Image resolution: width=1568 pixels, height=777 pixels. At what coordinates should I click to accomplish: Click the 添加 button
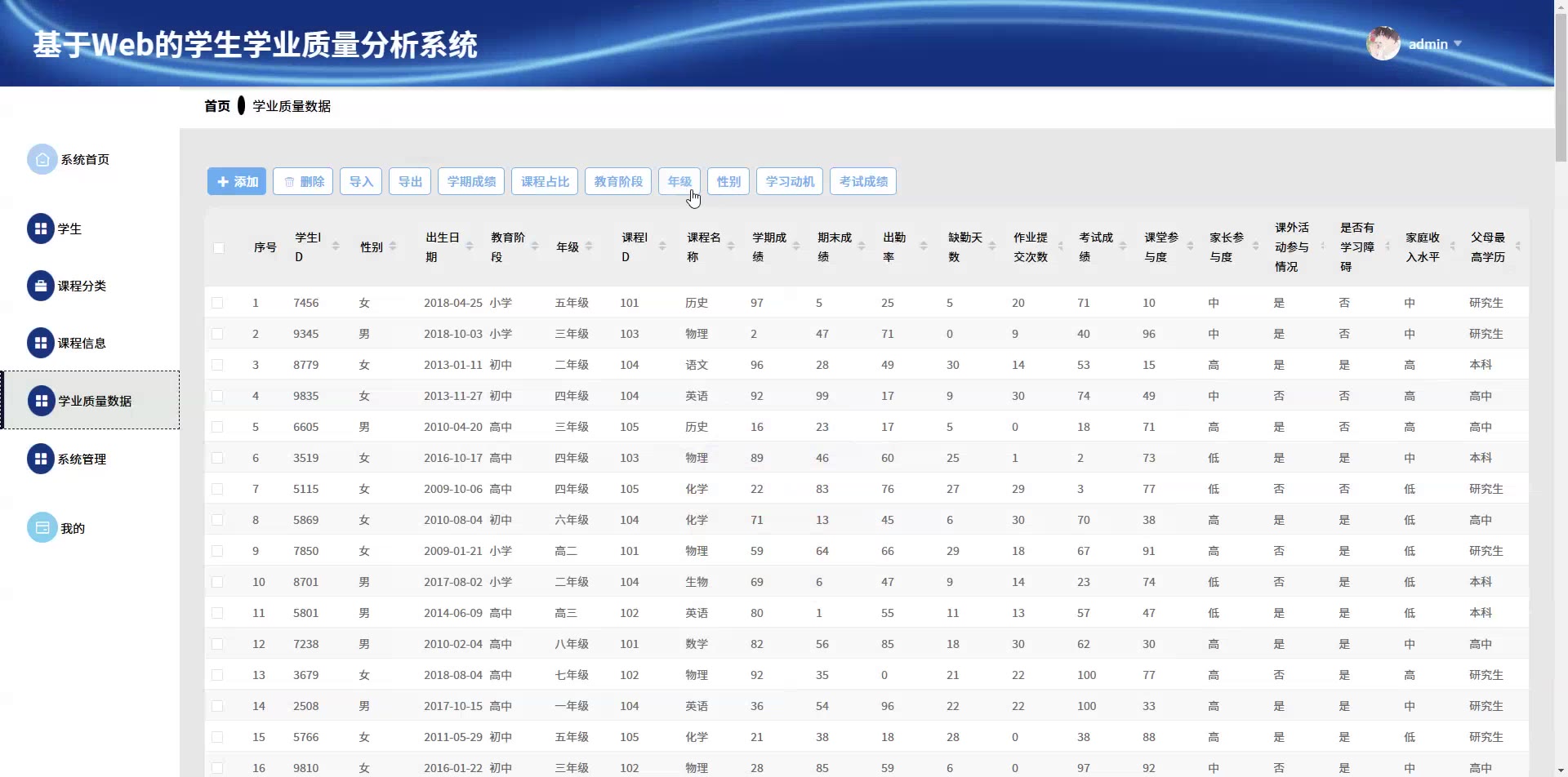click(237, 181)
